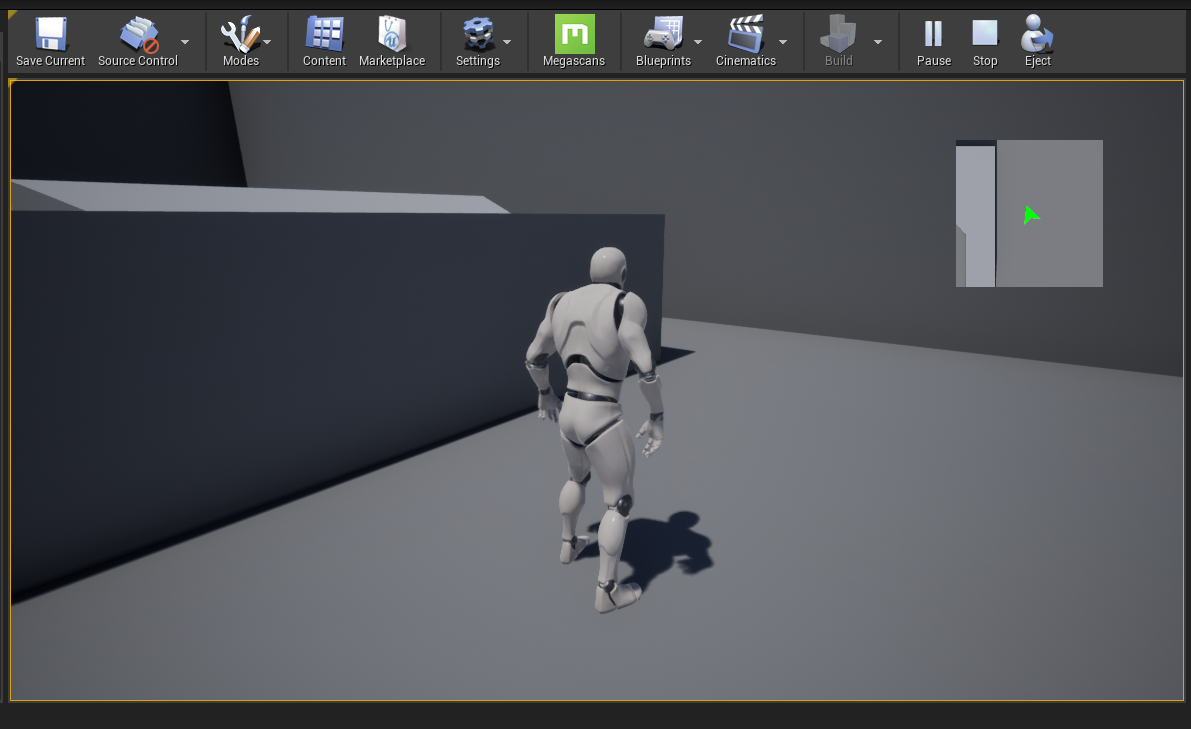This screenshot has width=1191, height=729.
Task: Open the Marketplace bag icon
Action: point(392,34)
